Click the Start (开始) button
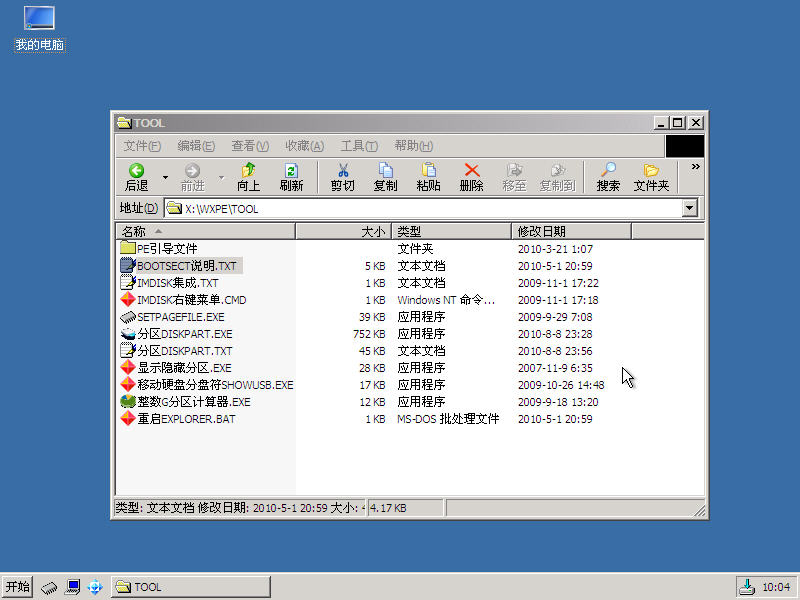This screenshot has width=800, height=600. [18, 587]
